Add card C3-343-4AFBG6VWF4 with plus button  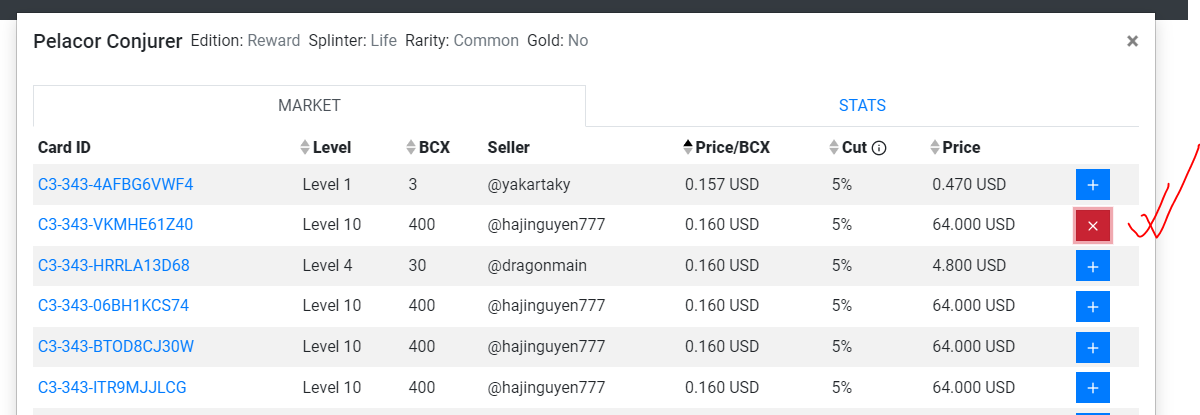pos(1092,185)
